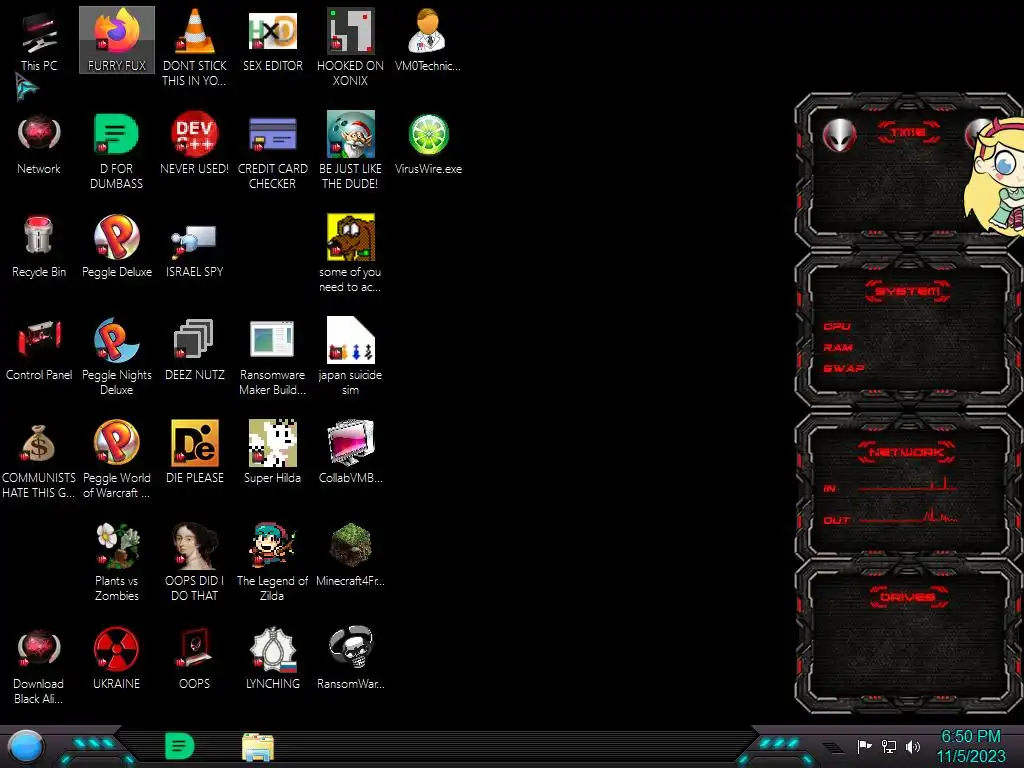
Task: Open the RansomWar skull headphones shortcut
Action: [350, 659]
